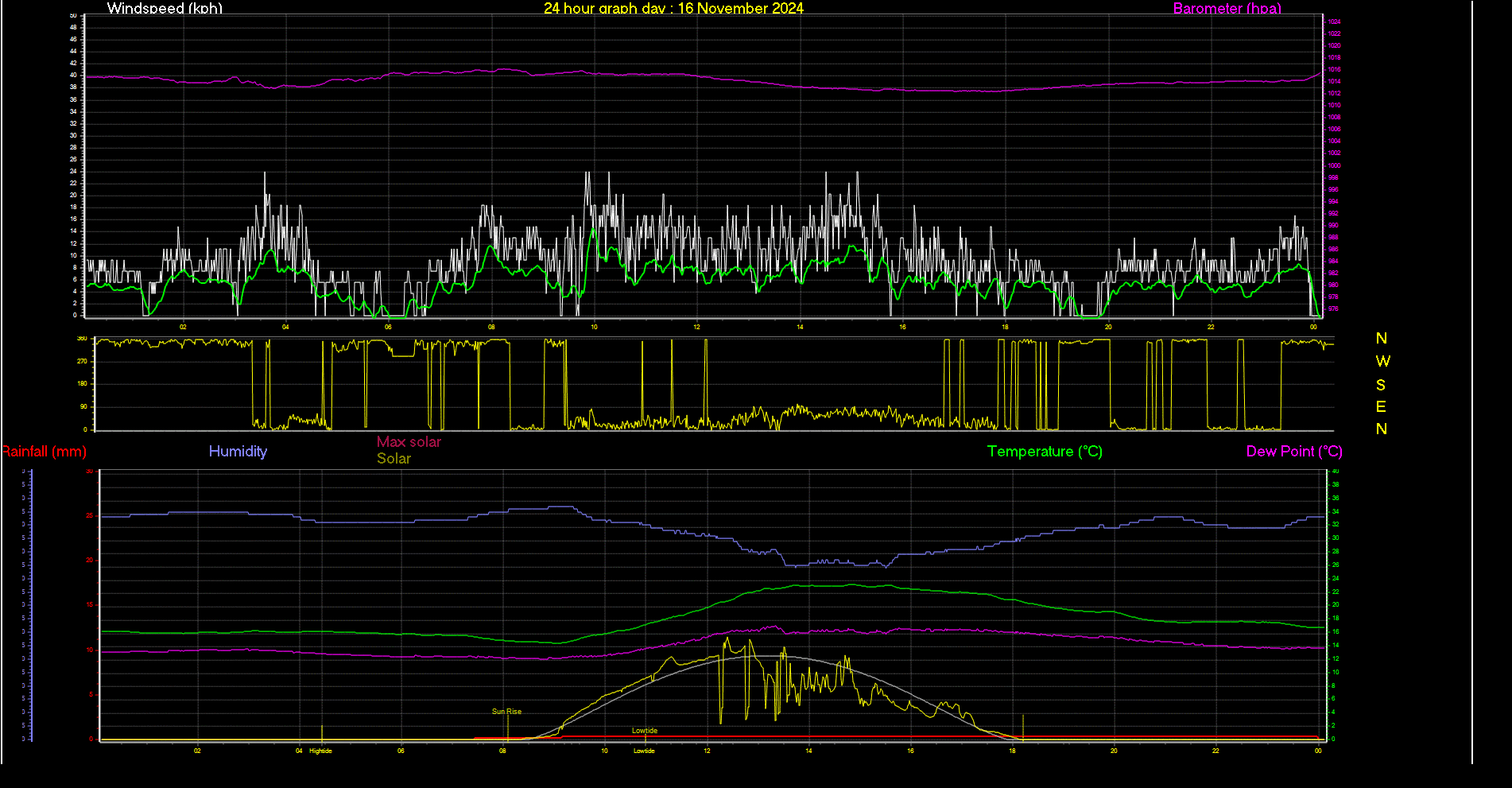Click the 22 hour label on lower graph axis
Image resolution: width=1512 pixels, height=788 pixels.
[x=1215, y=751]
